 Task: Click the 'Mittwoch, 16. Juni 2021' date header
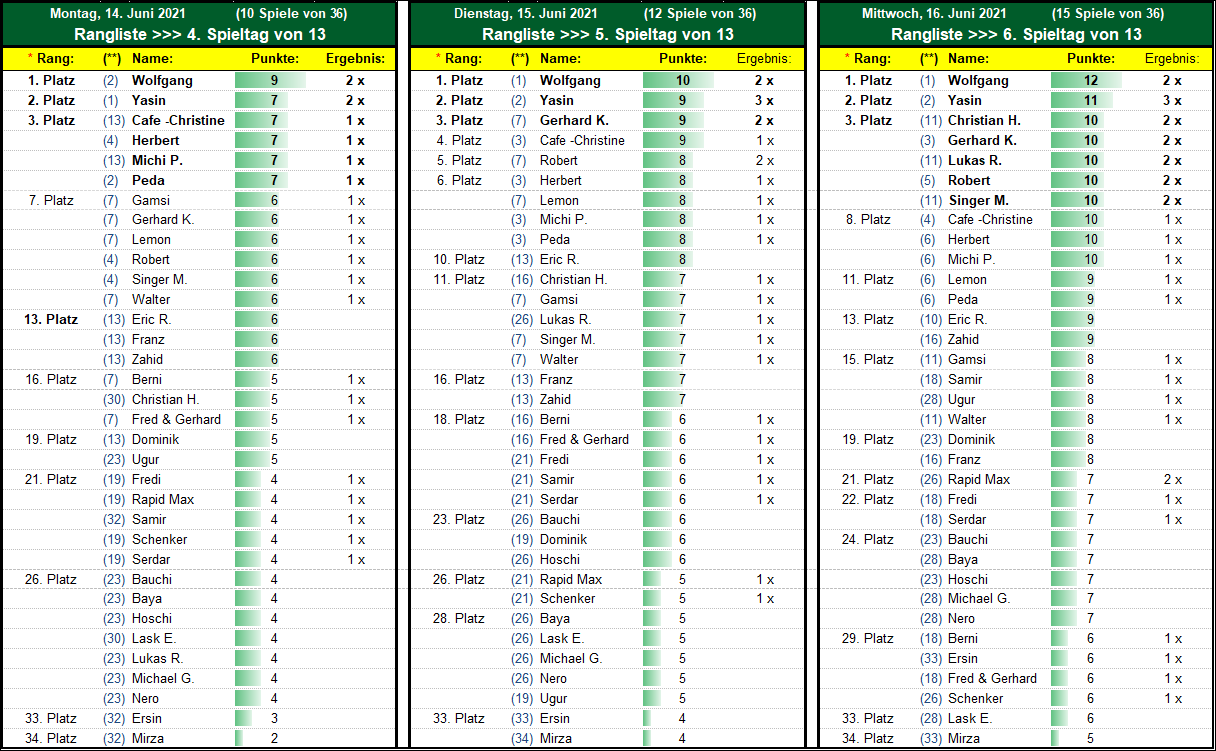(934, 14)
